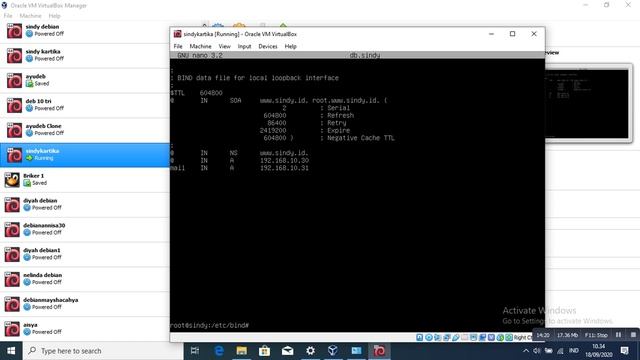640x360 pixels.
Task: Click mouse integration icon in VM status bar
Action: point(500,338)
